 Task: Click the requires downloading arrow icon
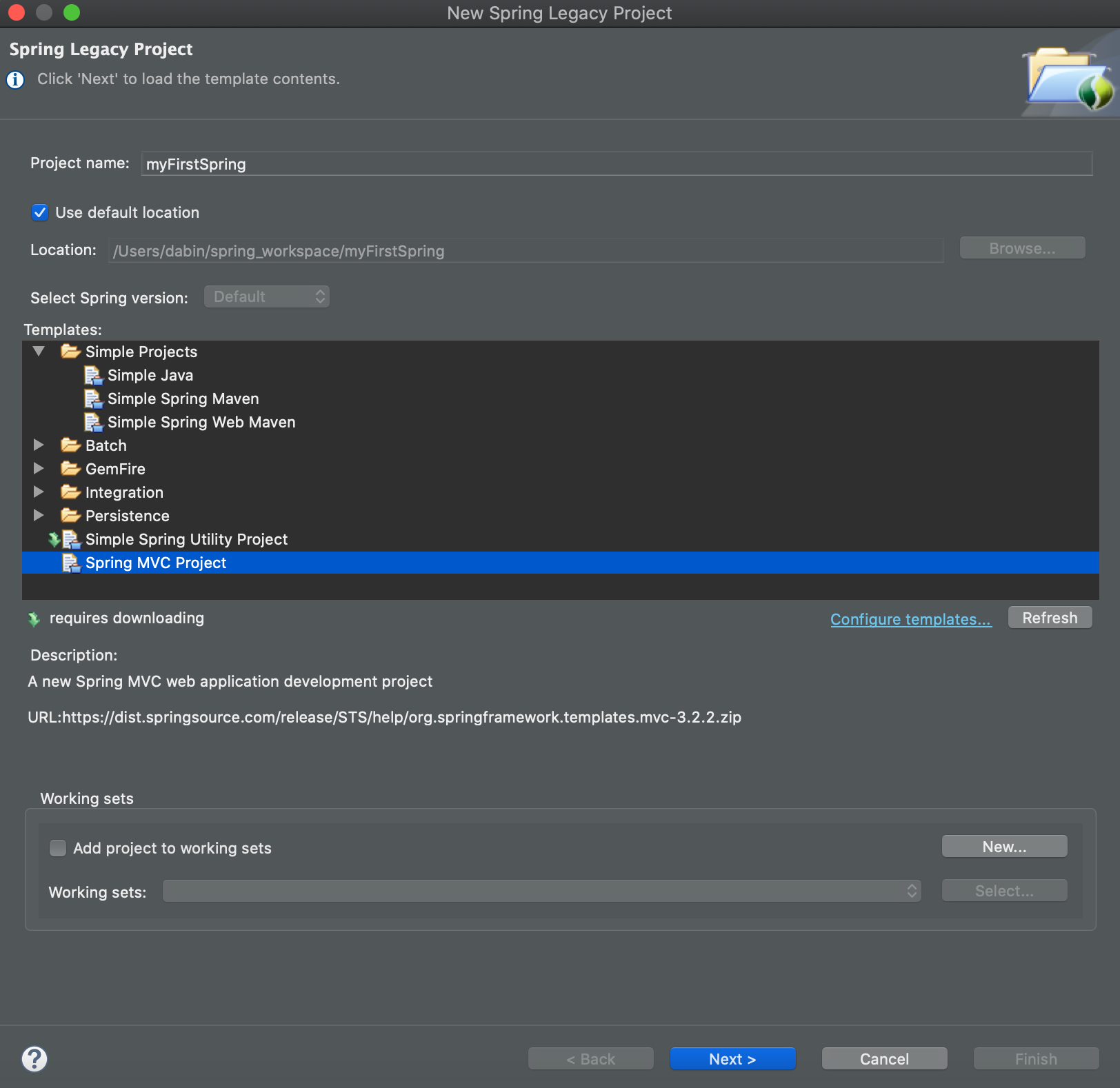34,619
